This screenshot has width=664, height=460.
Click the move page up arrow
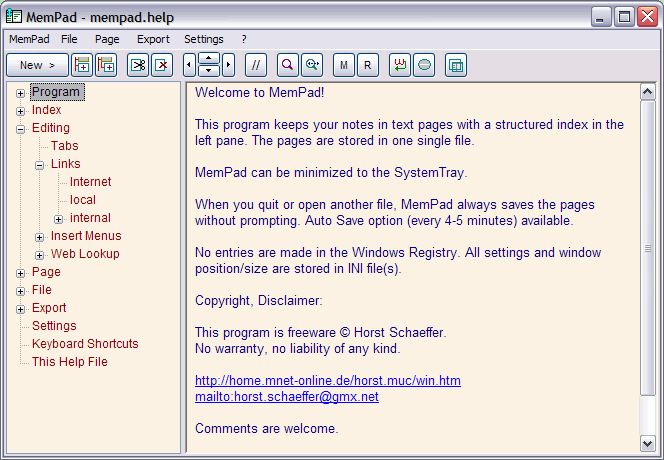(209, 58)
